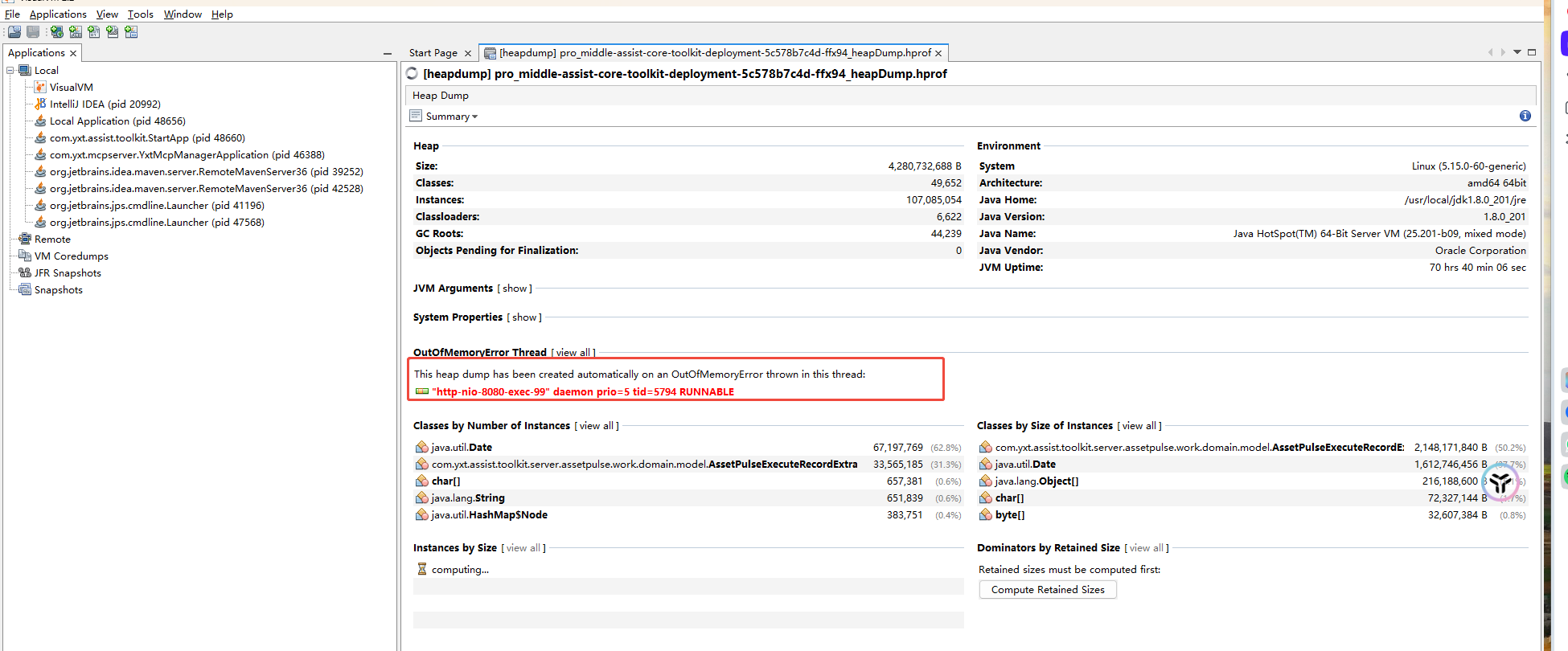Open the File menu
1568x651 pixels.
[x=12, y=14]
